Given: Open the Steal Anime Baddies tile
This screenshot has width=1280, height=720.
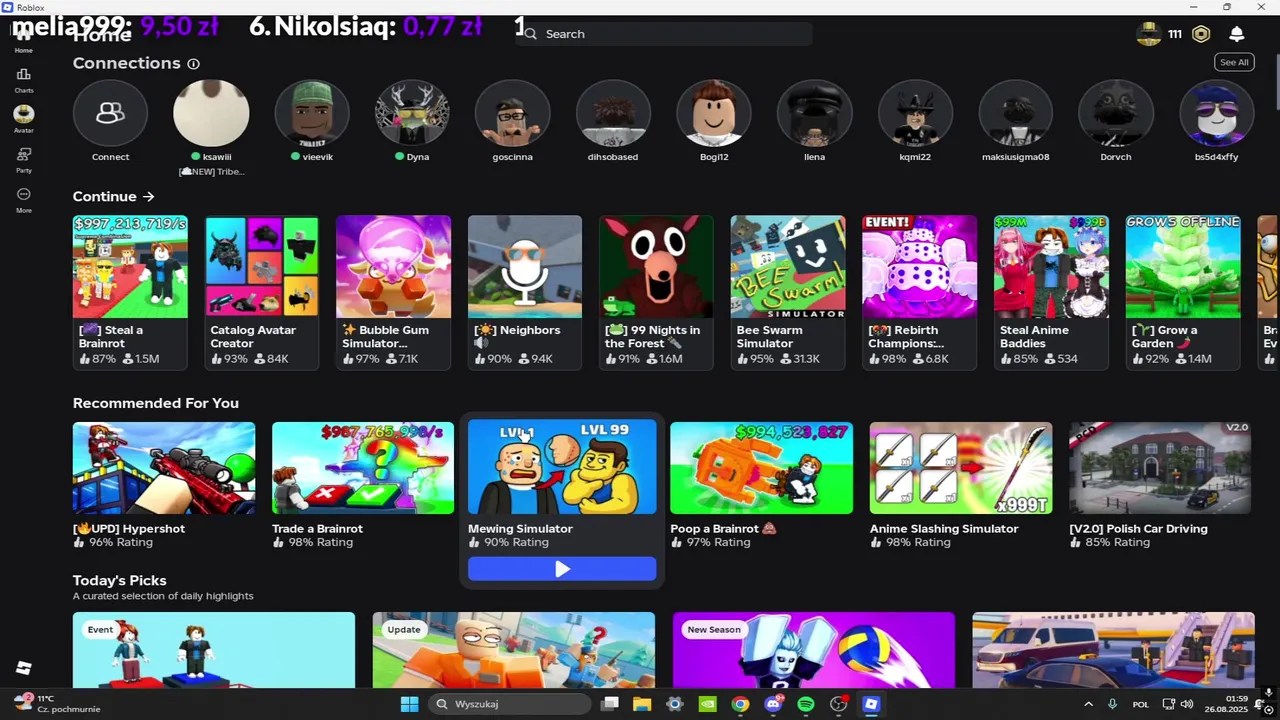Looking at the screenshot, I should point(1050,291).
